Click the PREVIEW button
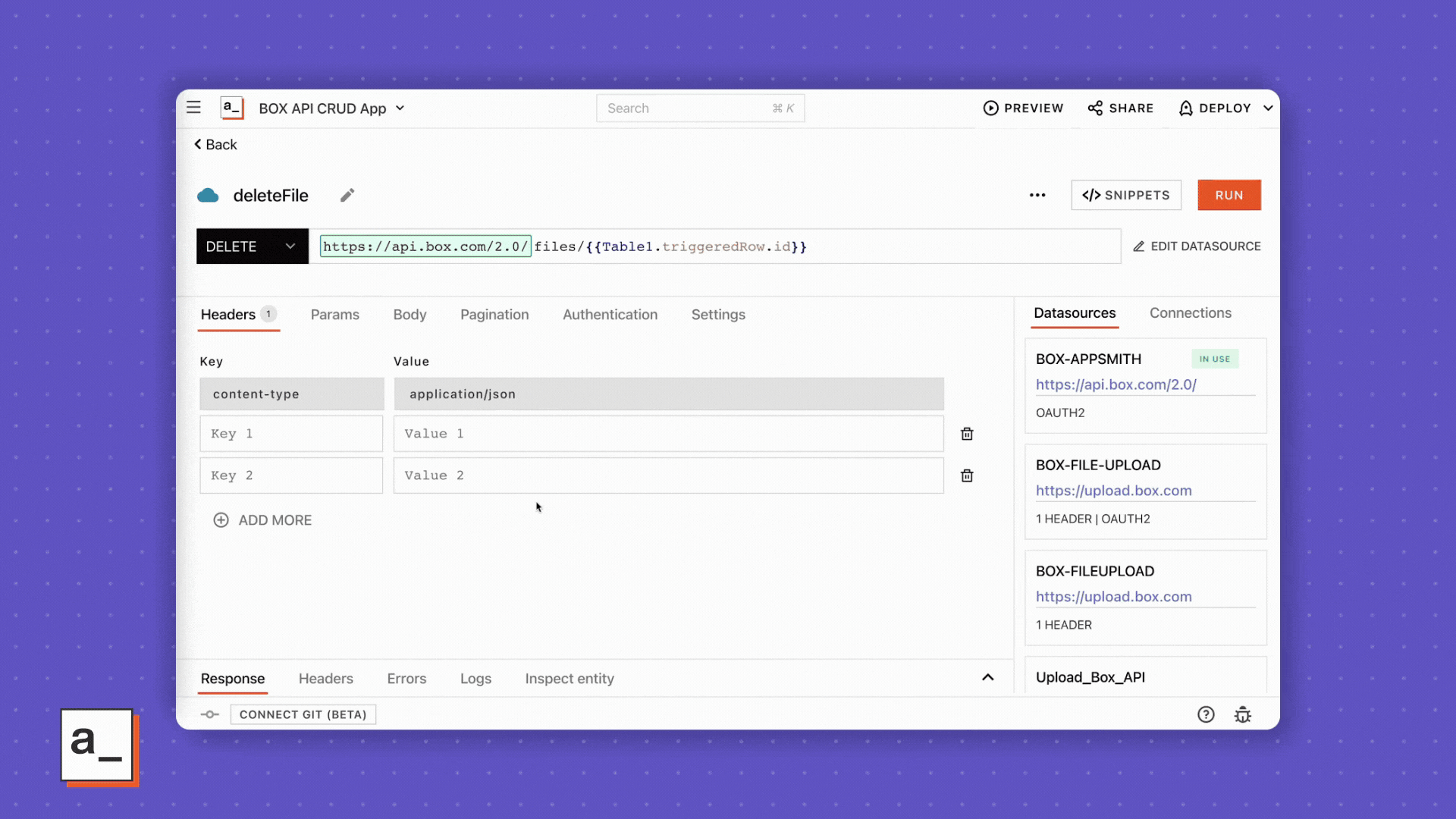This screenshot has height=819, width=1456. (1023, 108)
